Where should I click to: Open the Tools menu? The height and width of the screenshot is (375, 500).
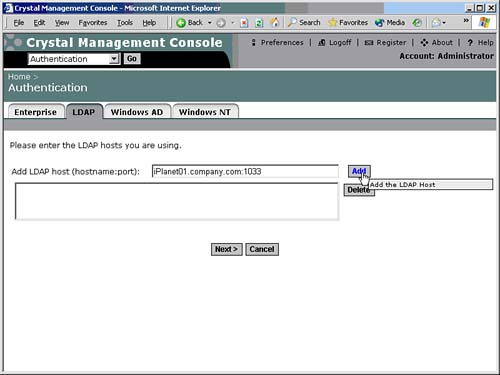[x=125, y=23]
